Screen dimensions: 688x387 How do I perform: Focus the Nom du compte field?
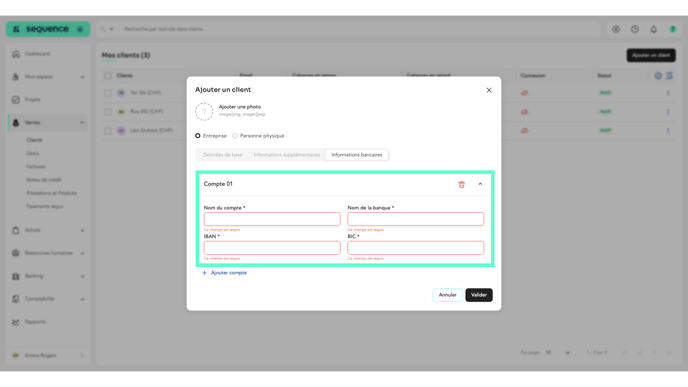[x=272, y=219]
